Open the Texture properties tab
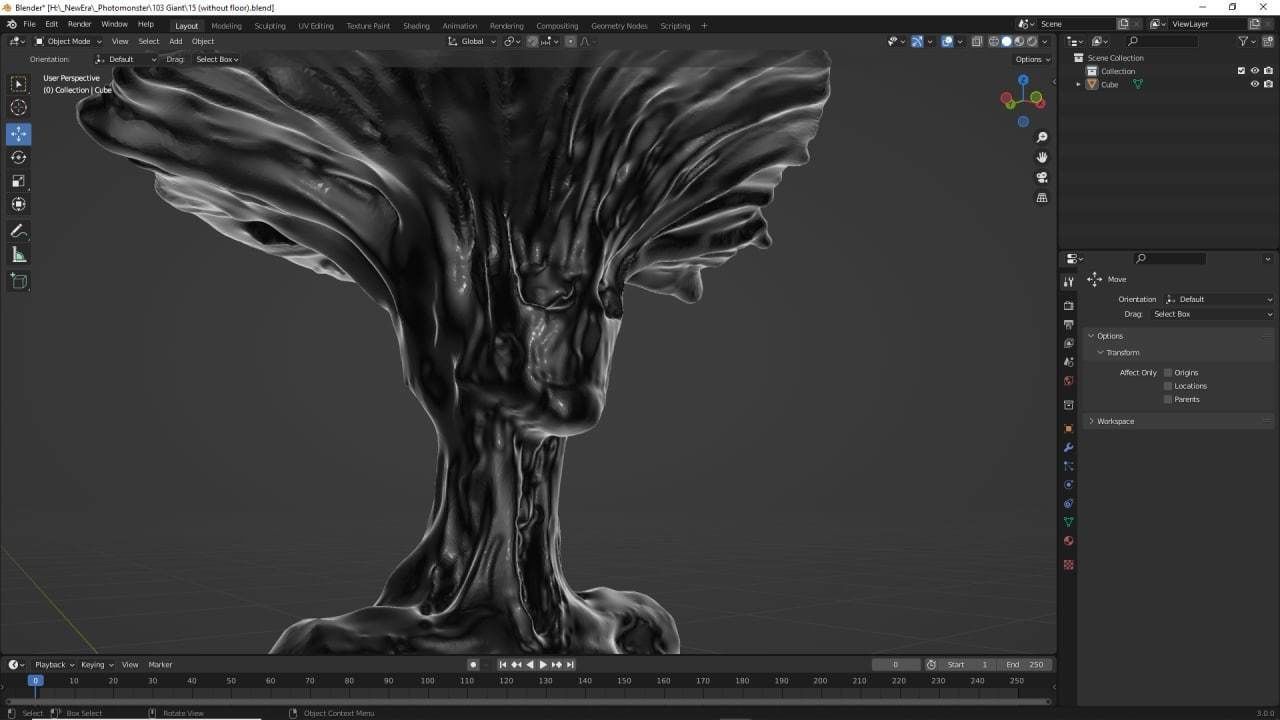This screenshot has width=1280, height=720. click(x=1068, y=565)
